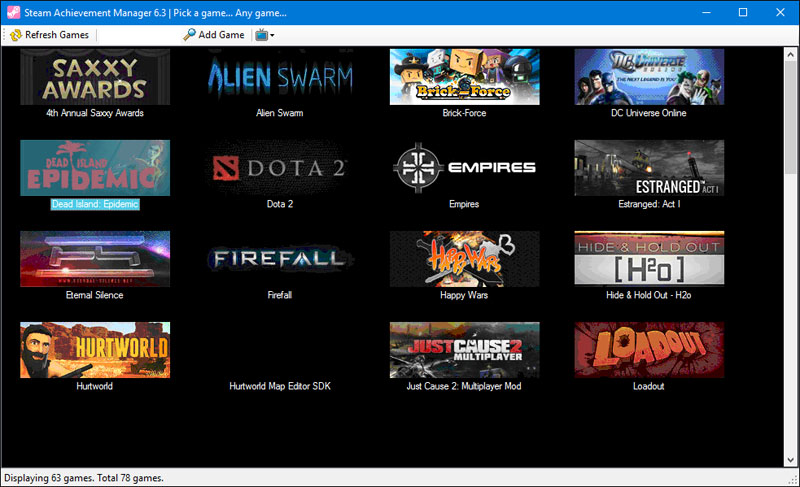Click the Refresh Games button

point(49,35)
